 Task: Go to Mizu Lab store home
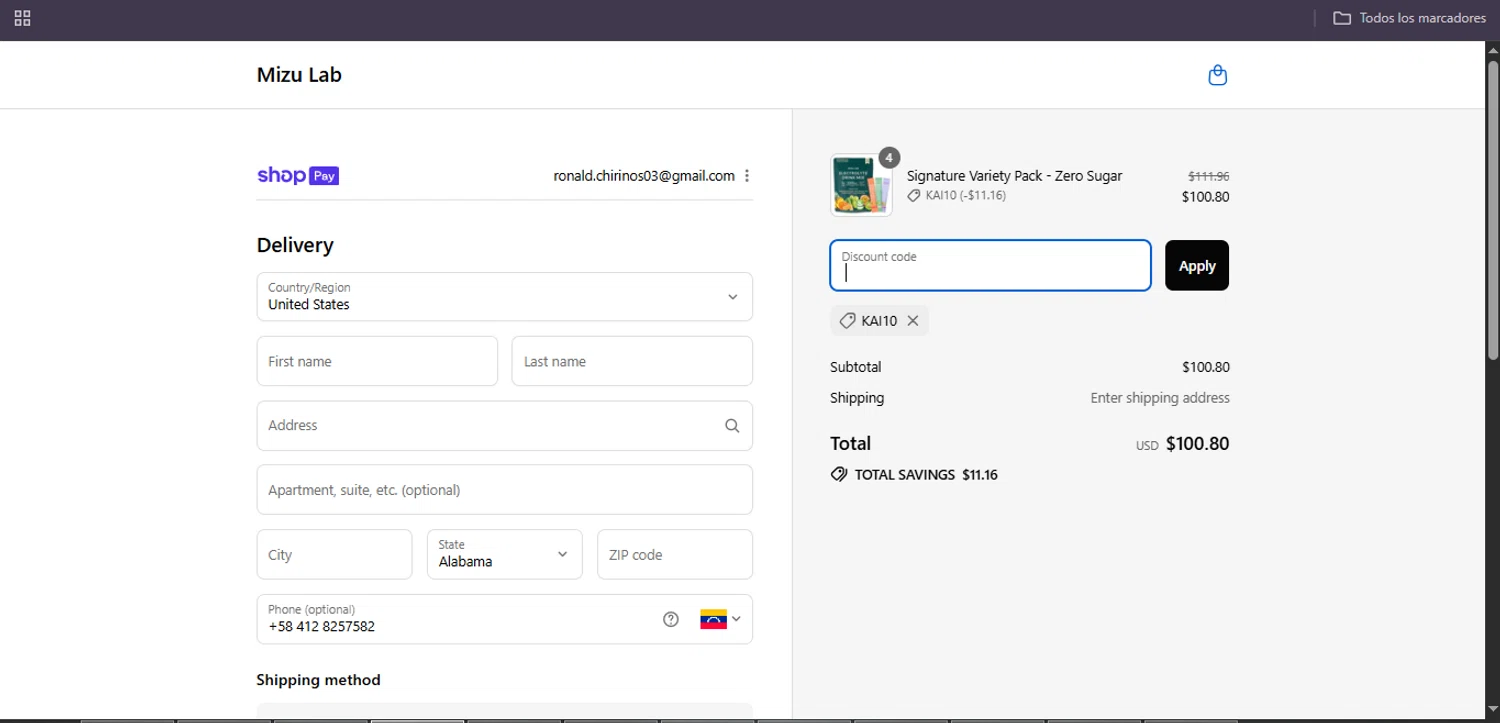pyautogui.click(x=299, y=75)
